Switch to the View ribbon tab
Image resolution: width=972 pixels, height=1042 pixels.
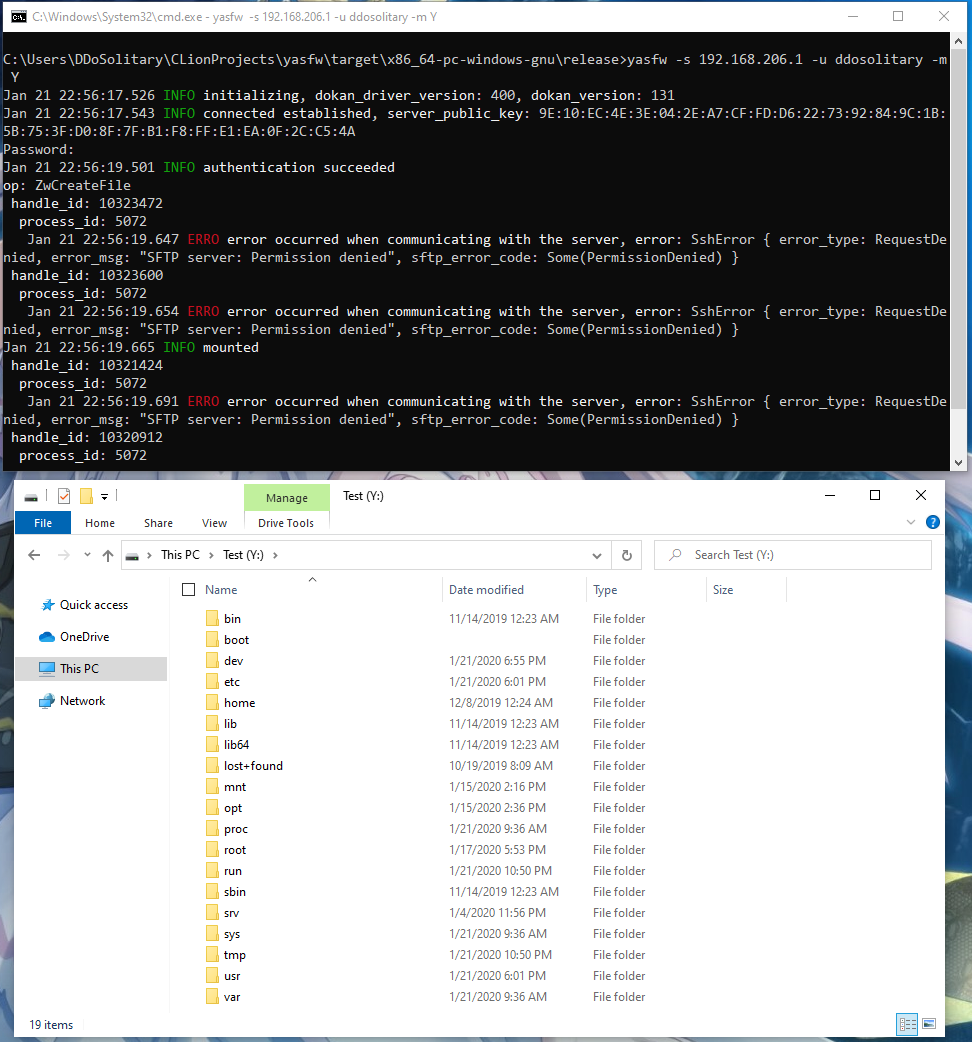point(214,523)
